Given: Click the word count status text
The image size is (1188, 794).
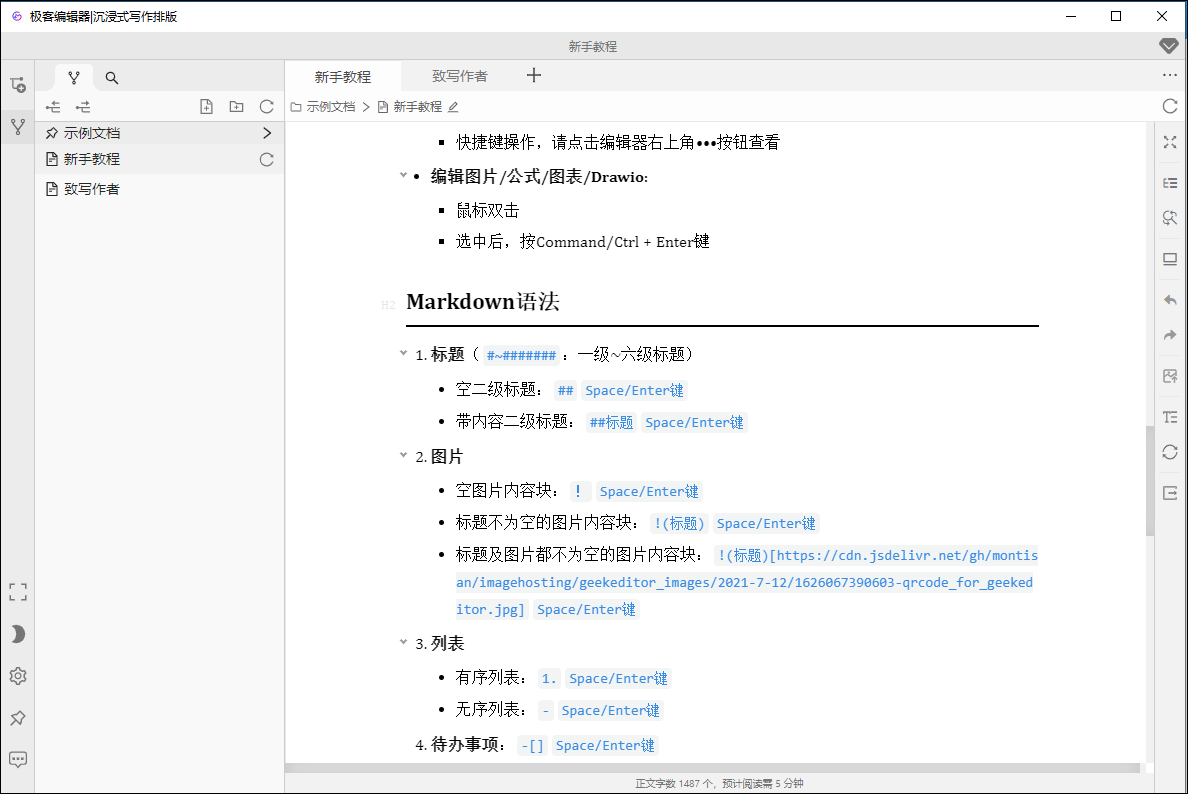Looking at the screenshot, I should click(719, 783).
